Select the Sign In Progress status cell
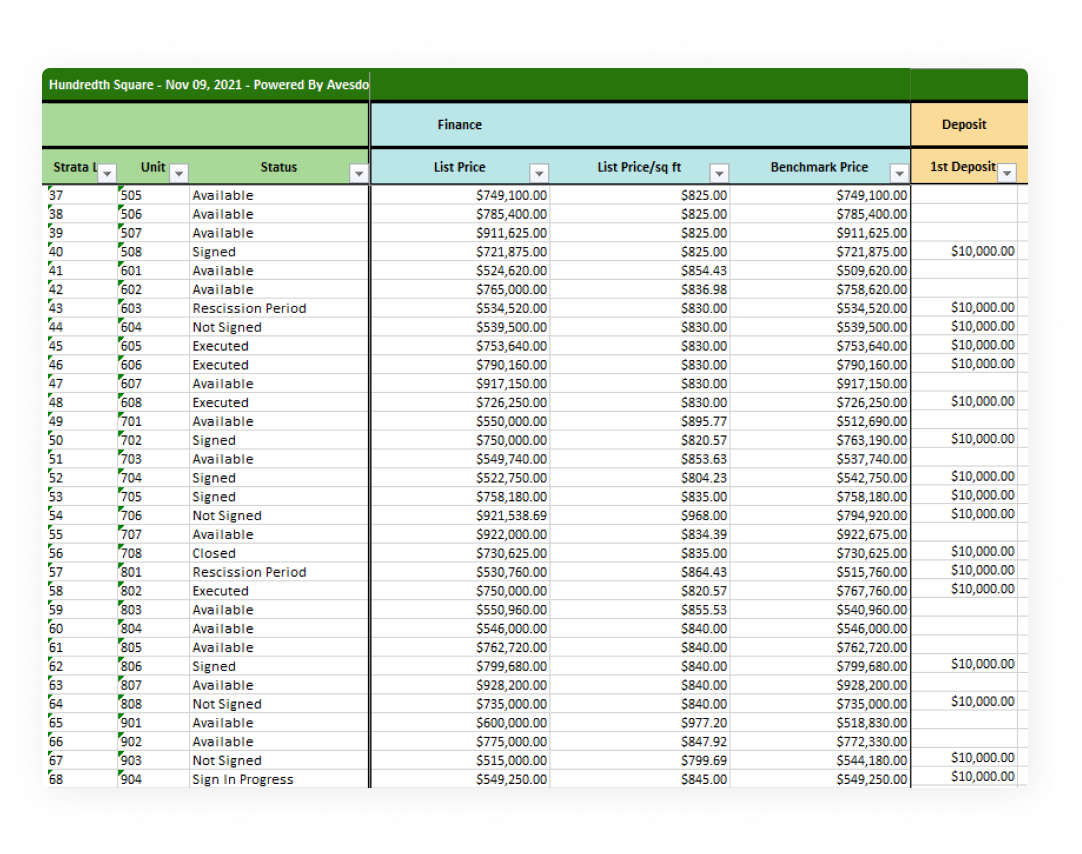Screen dimensions: 1082x854 coord(279,779)
